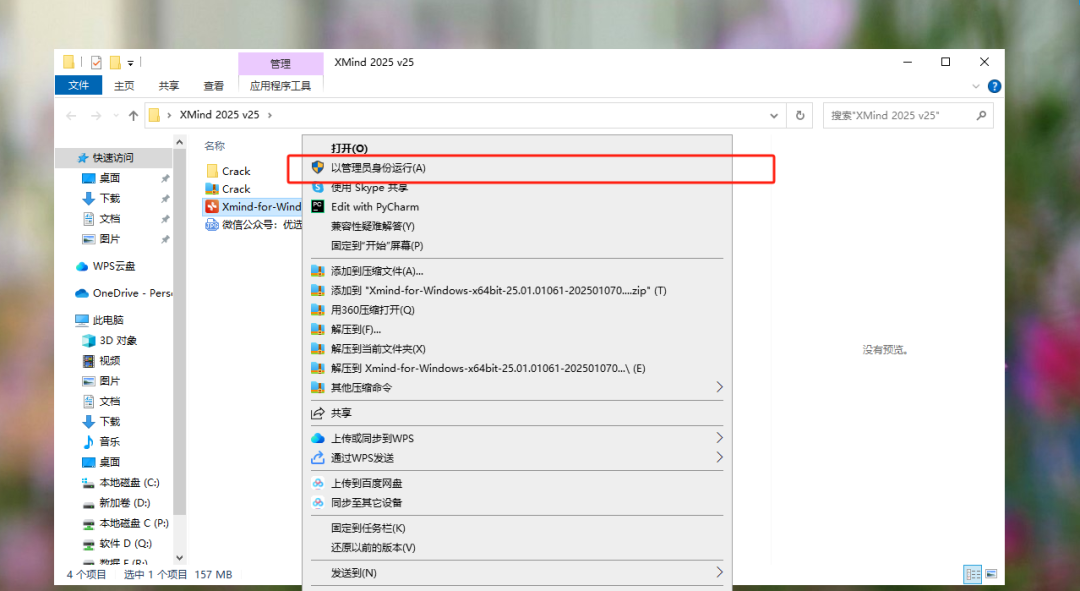This screenshot has width=1080, height=591.
Task: Run as administrator shield icon entry
Action: point(517,167)
